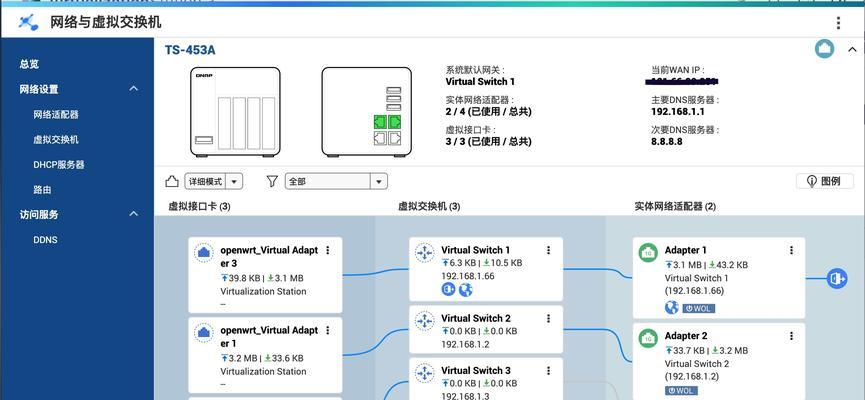The width and height of the screenshot is (865, 400).
Task: Click the 虚拟接口卡 (3) column header
Action: click(199, 207)
